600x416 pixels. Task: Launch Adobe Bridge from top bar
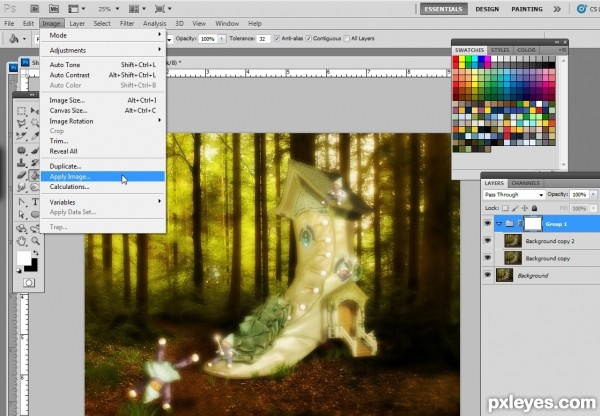(x=34, y=8)
